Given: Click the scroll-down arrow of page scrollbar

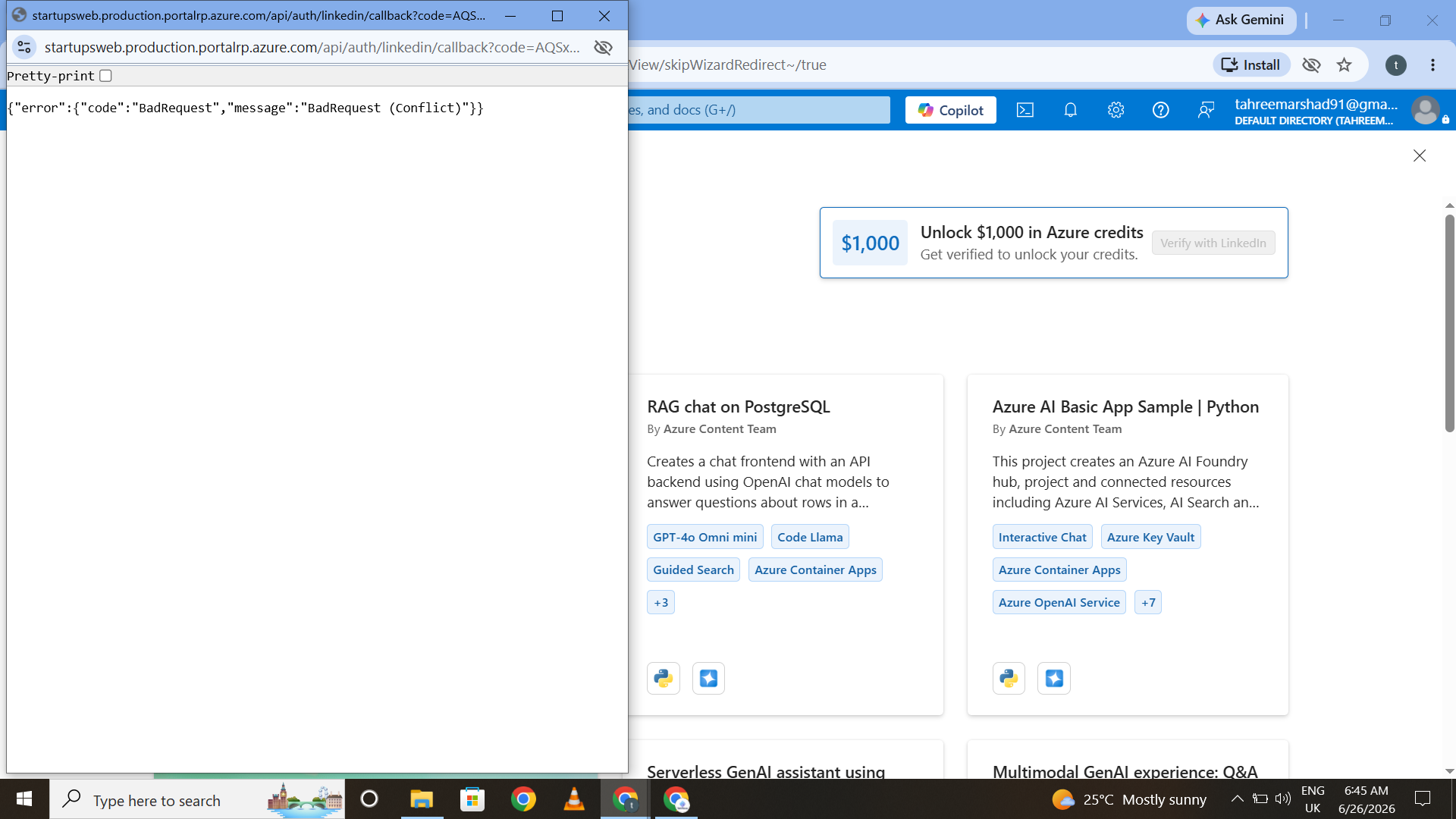Looking at the screenshot, I should [1449, 771].
